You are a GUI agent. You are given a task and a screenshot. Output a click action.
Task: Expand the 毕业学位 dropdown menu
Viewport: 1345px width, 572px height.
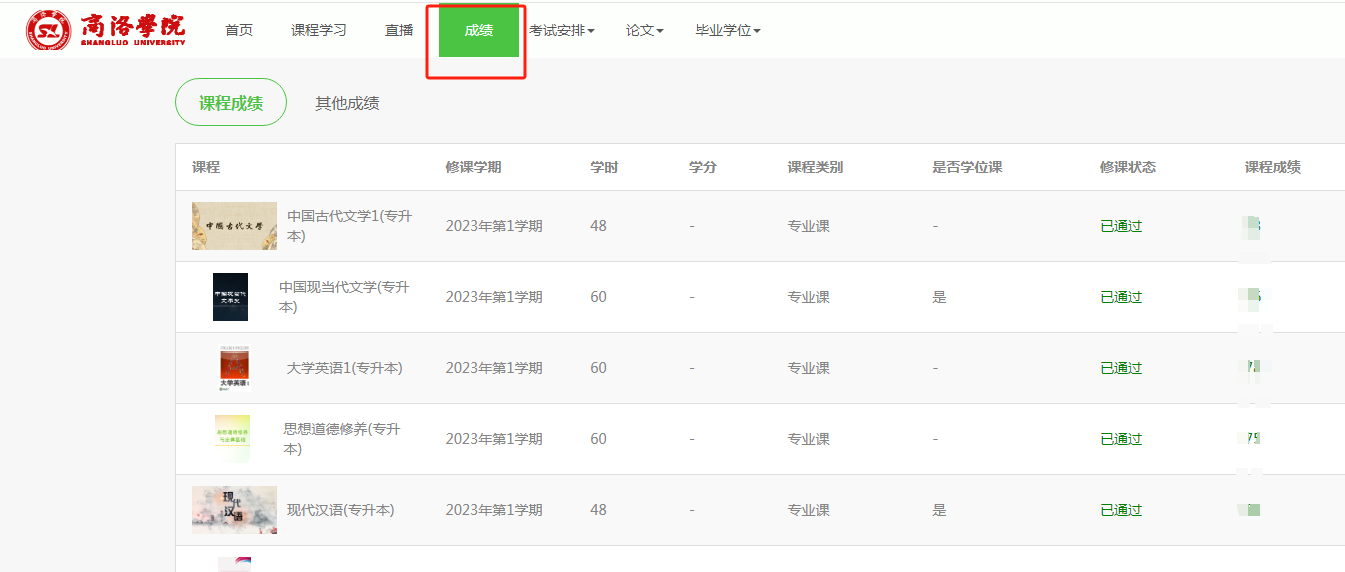coord(727,30)
